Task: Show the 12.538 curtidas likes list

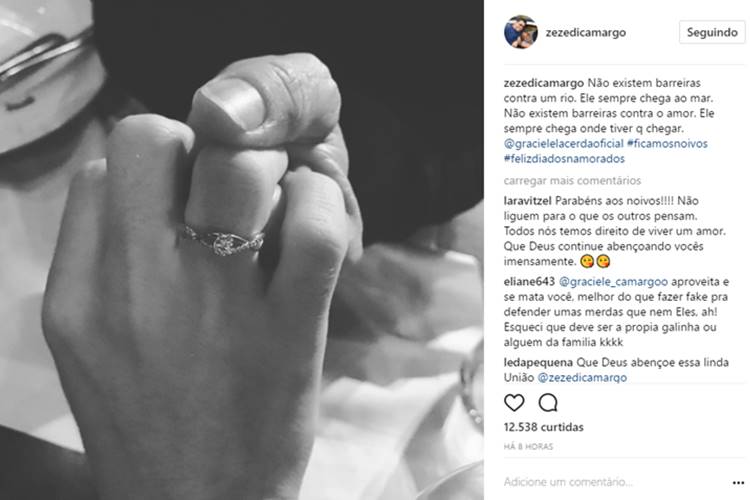Action: (x=543, y=427)
